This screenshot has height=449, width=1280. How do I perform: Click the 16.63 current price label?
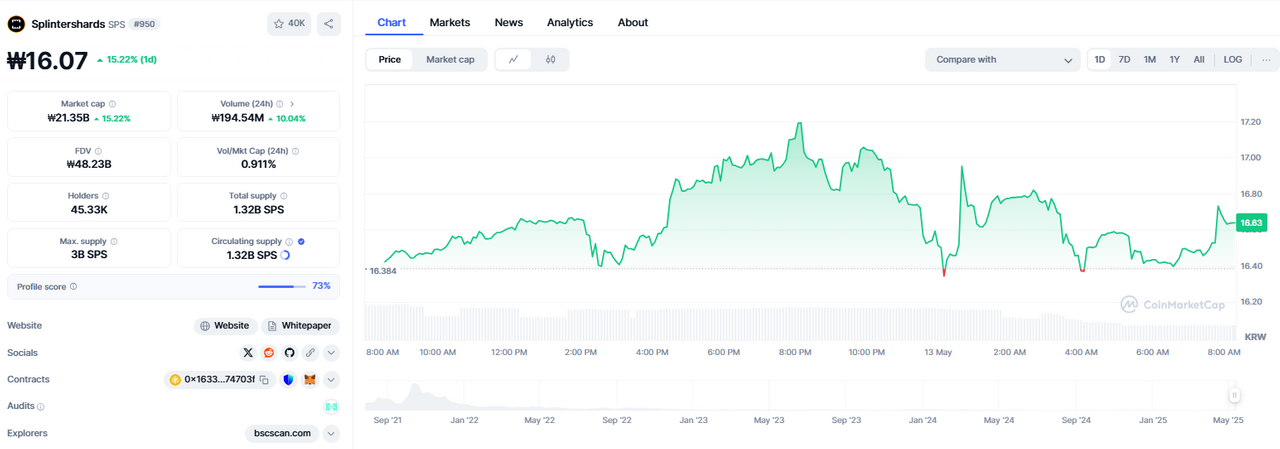pos(1251,223)
